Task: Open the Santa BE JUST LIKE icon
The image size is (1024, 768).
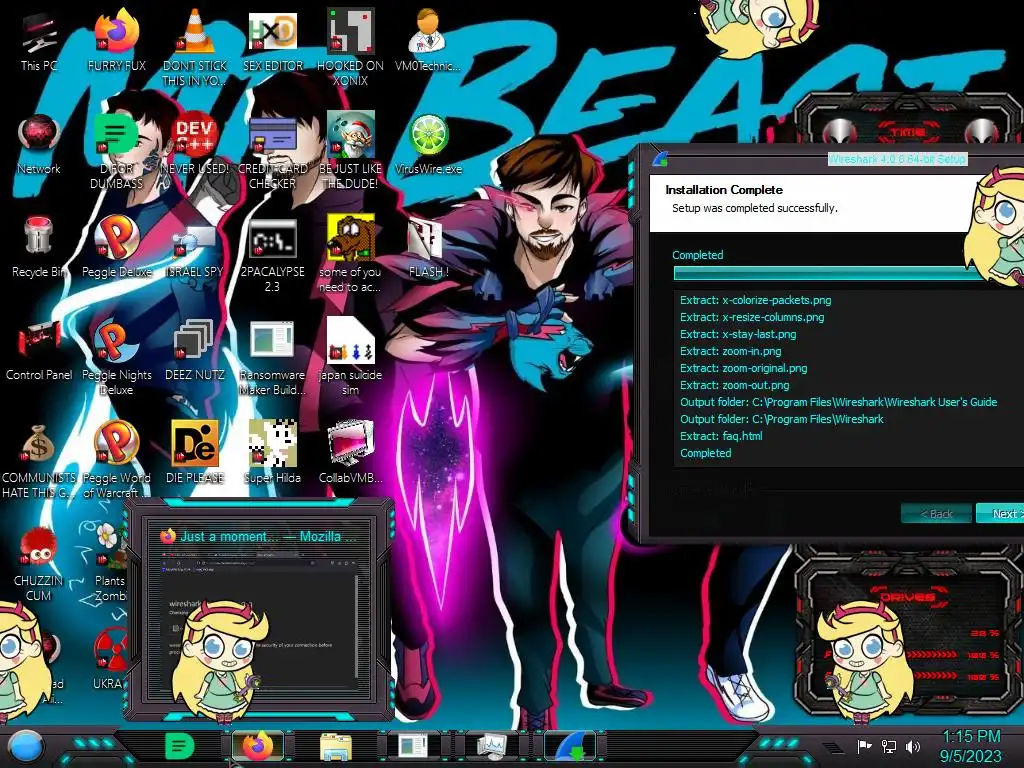Action: [x=351, y=151]
